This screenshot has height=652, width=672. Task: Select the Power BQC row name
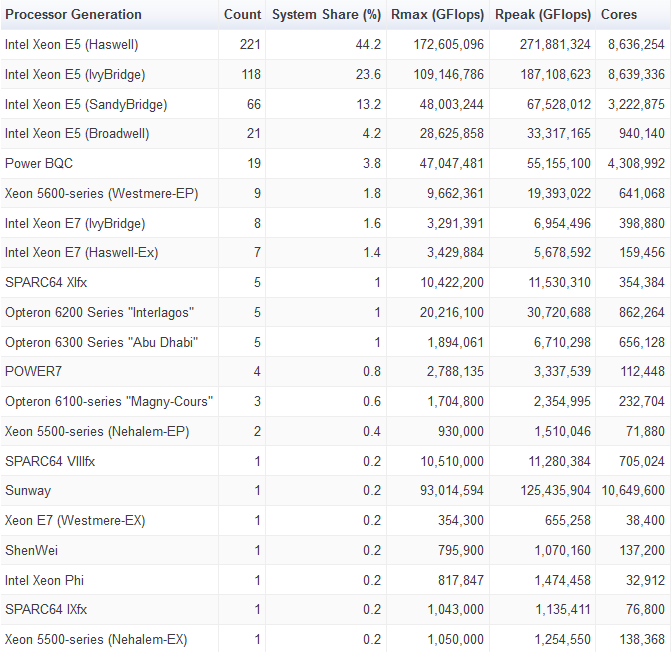[39, 163]
